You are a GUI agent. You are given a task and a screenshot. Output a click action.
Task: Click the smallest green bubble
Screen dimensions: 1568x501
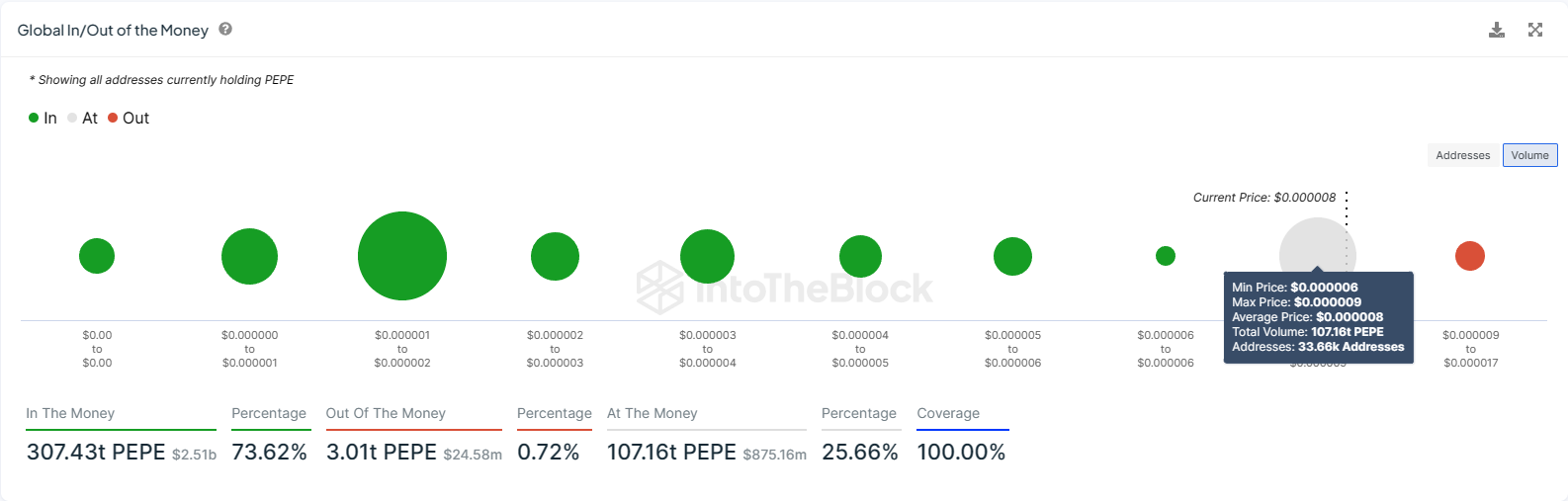point(1166,256)
